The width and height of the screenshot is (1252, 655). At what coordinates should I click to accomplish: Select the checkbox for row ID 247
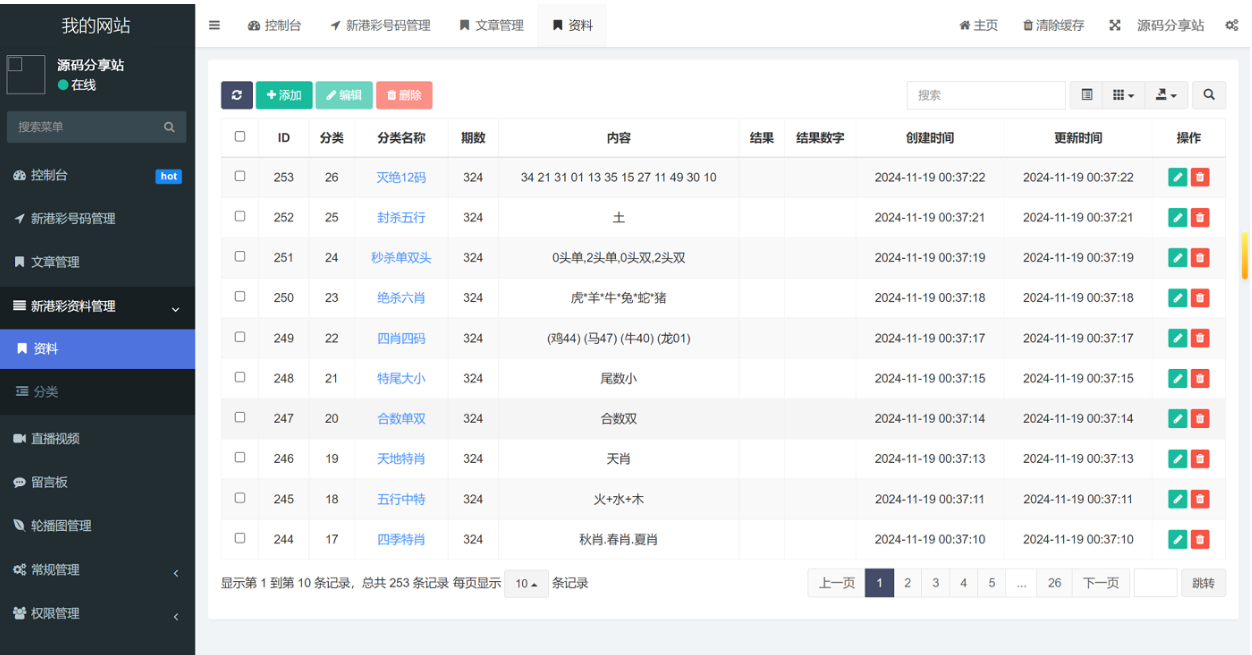point(240,418)
